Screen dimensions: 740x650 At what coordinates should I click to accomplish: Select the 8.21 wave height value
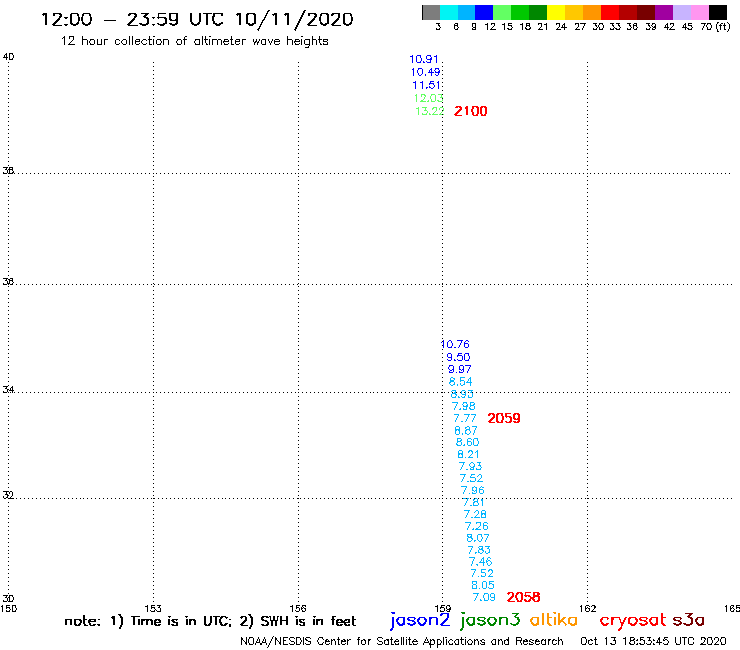pyautogui.click(x=469, y=455)
